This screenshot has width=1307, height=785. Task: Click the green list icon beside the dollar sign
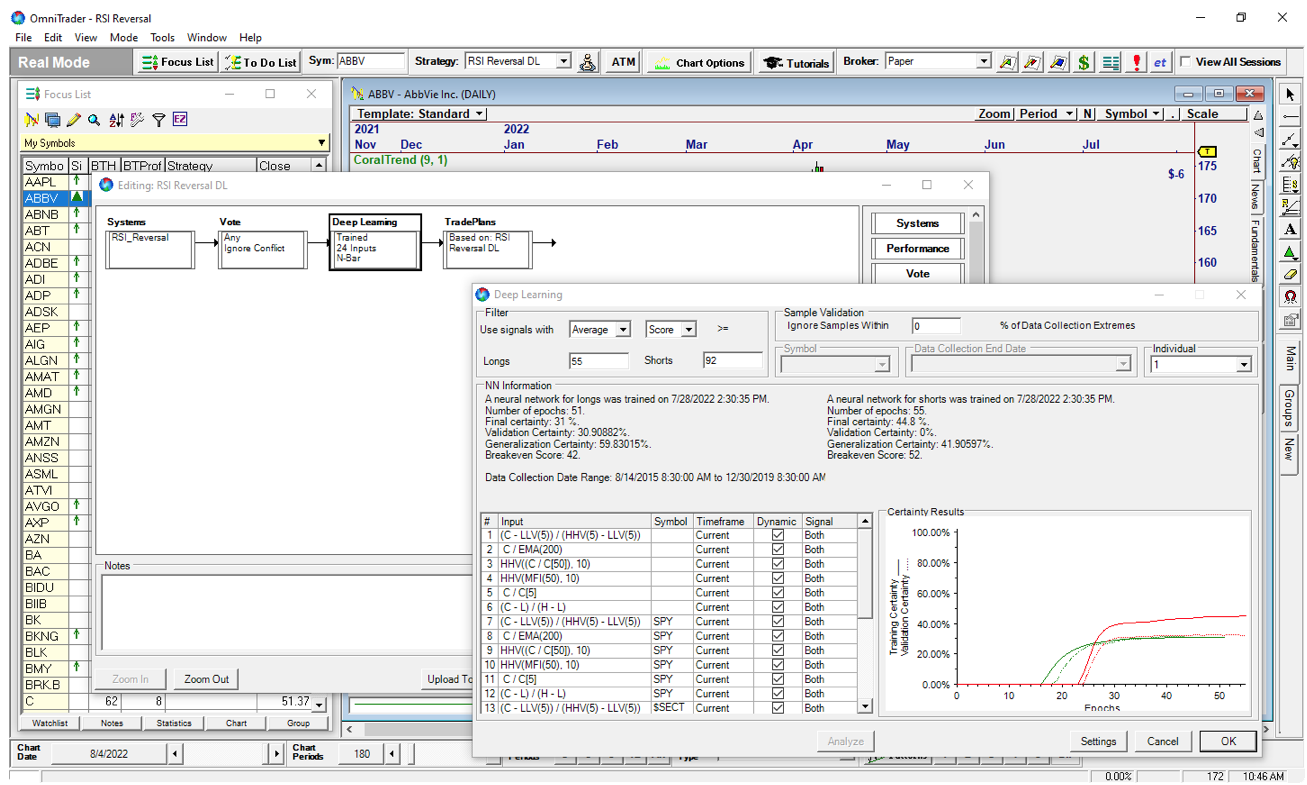pyautogui.click(x=1111, y=62)
